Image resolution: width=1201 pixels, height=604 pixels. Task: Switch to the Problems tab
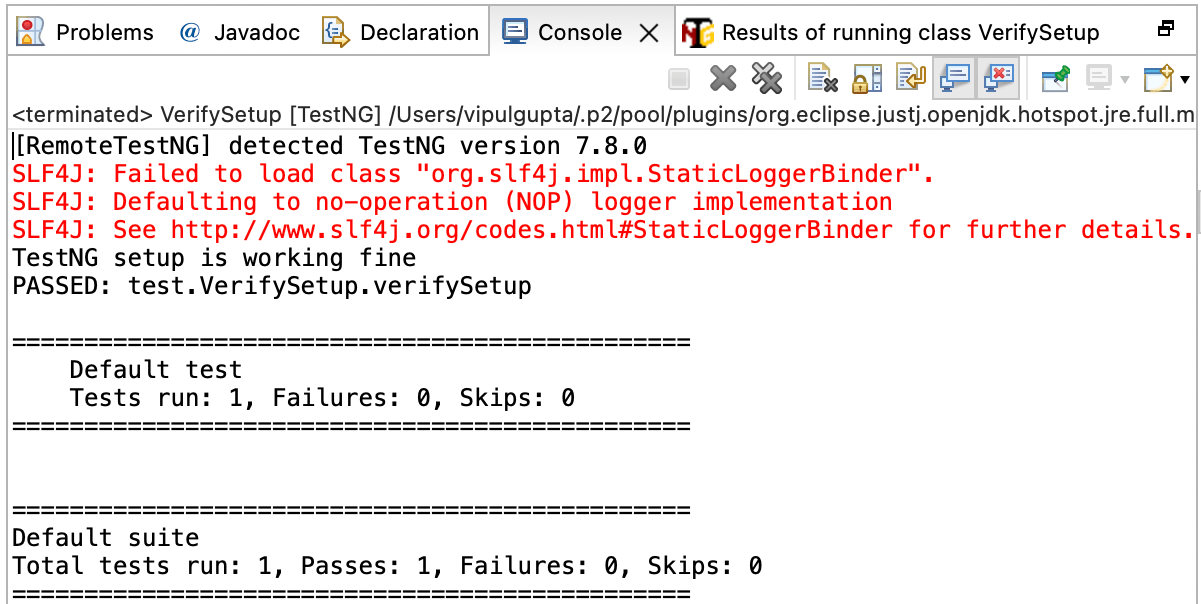[86, 32]
